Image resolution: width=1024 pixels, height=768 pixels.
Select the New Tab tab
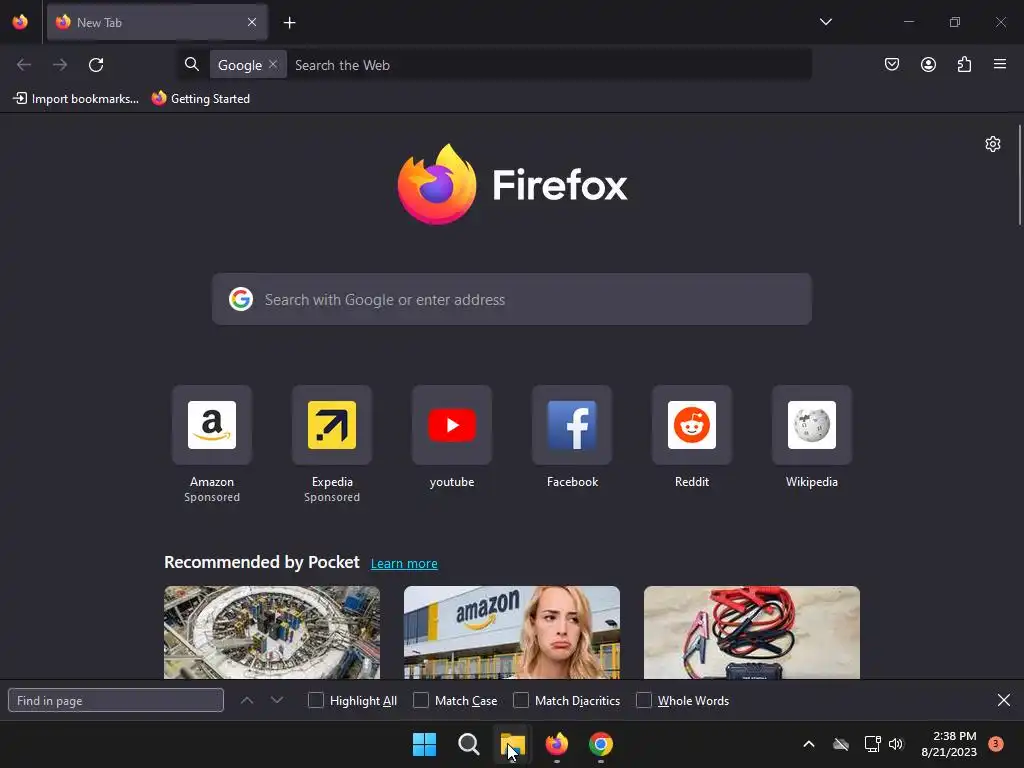click(157, 22)
